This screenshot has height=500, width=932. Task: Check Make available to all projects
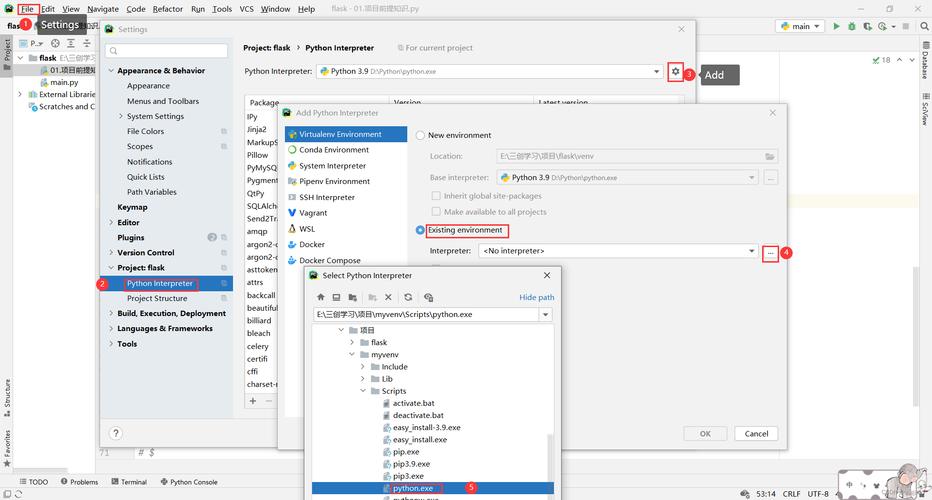click(436, 212)
